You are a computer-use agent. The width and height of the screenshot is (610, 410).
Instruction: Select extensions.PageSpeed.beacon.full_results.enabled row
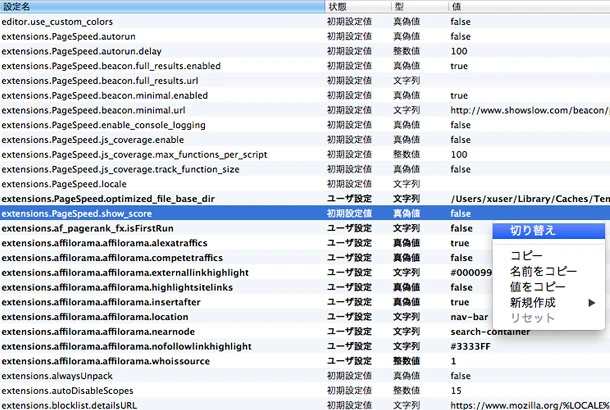[x=305, y=66]
